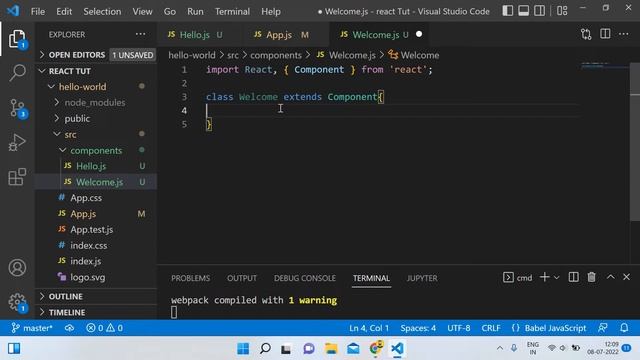Open Source Control view in activity bar

[17, 109]
